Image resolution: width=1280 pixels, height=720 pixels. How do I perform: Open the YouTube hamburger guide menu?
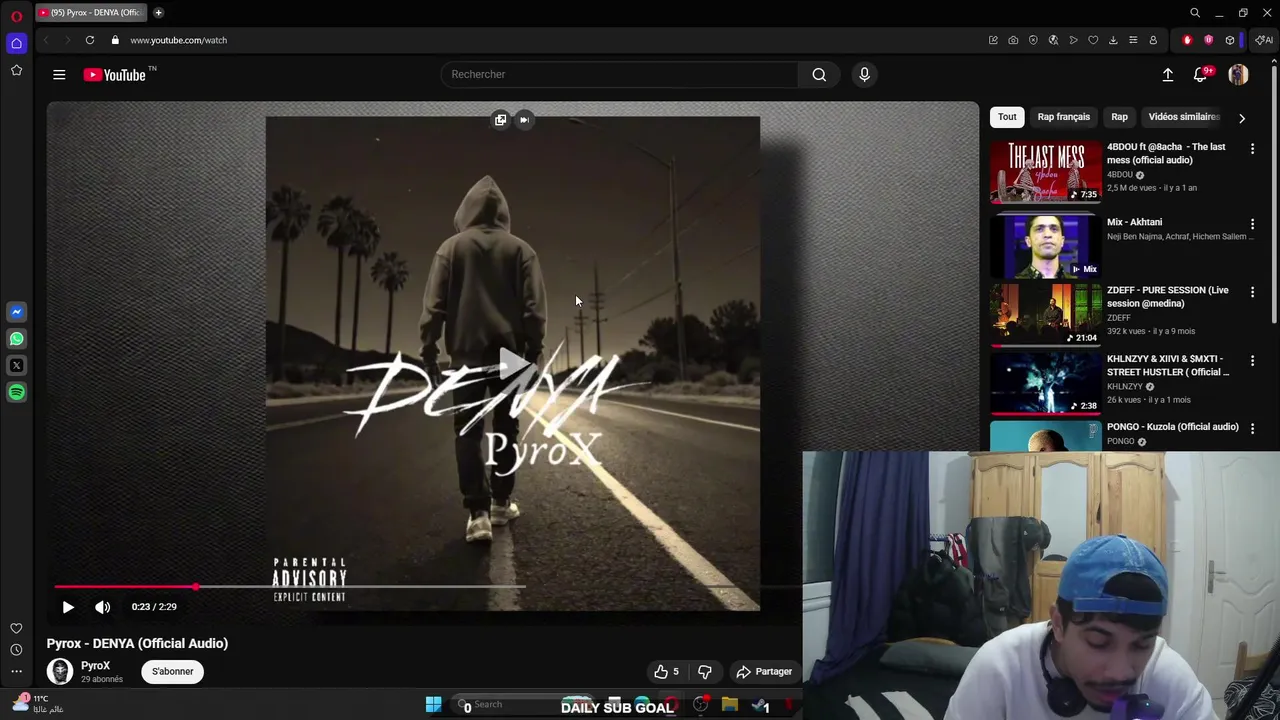point(59,74)
